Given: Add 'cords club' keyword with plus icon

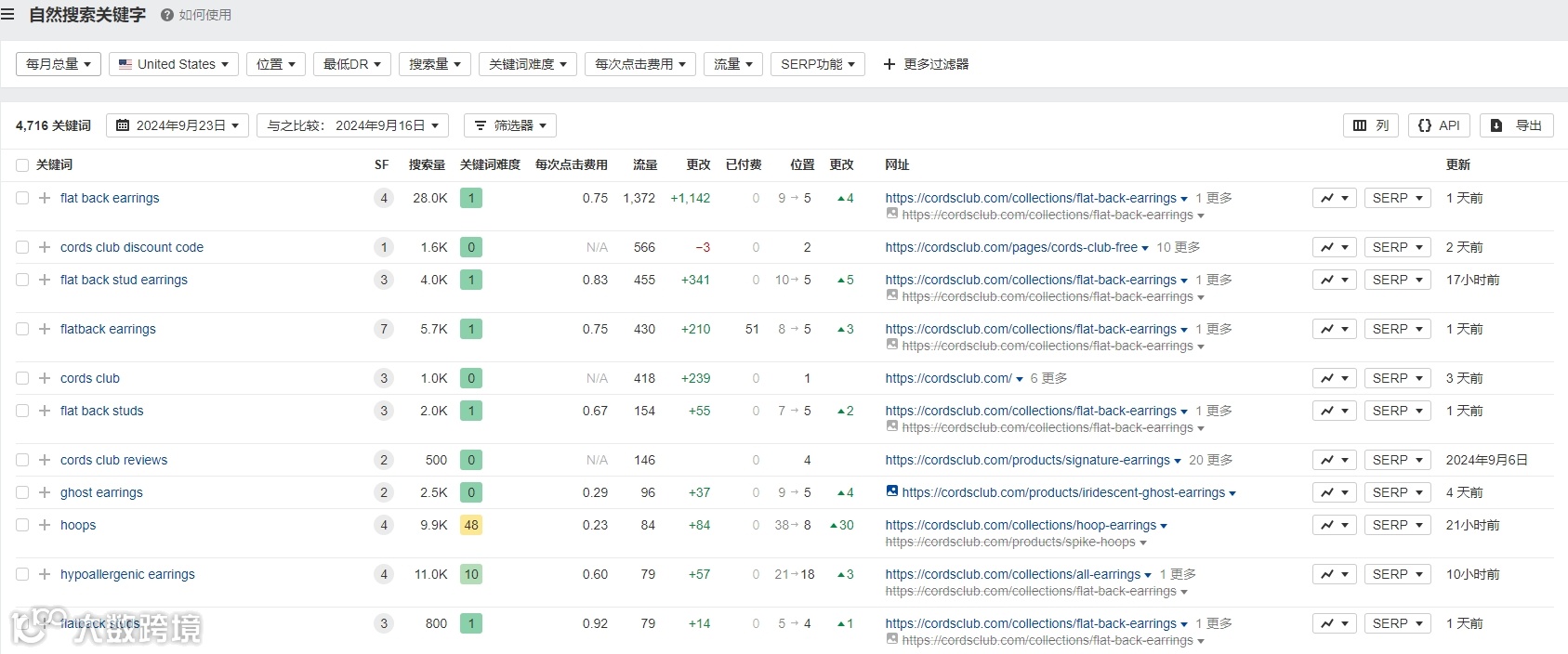Looking at the screenshot, I should [x=45, y=378].
